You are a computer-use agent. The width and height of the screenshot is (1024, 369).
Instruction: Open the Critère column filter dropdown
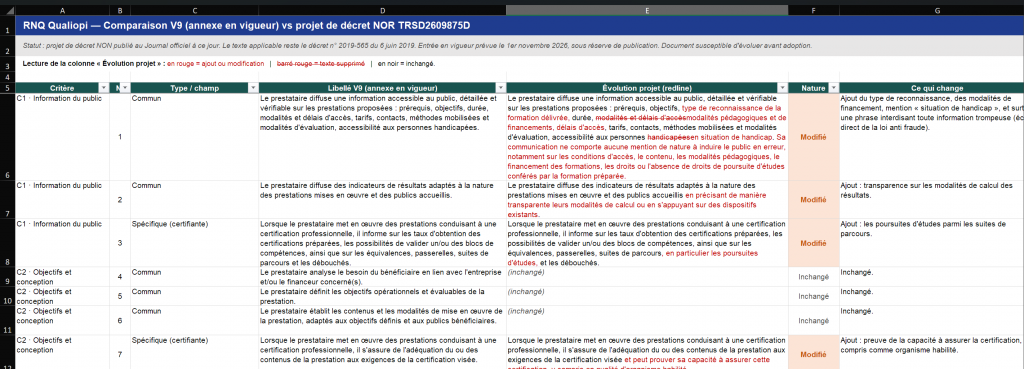[x=103, y=88]
